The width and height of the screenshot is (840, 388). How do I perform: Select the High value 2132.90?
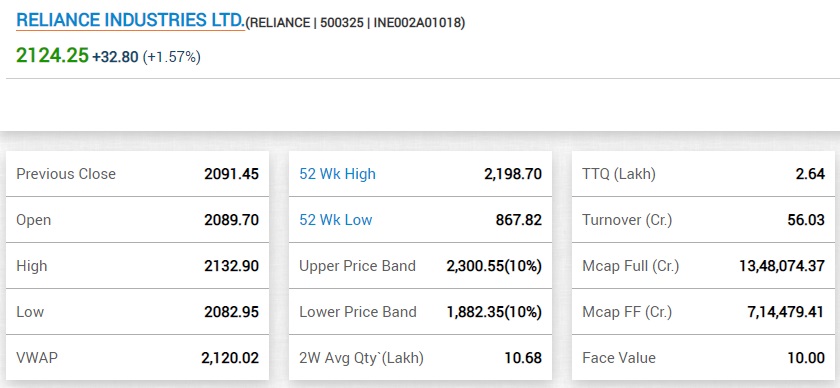(231, 266)
